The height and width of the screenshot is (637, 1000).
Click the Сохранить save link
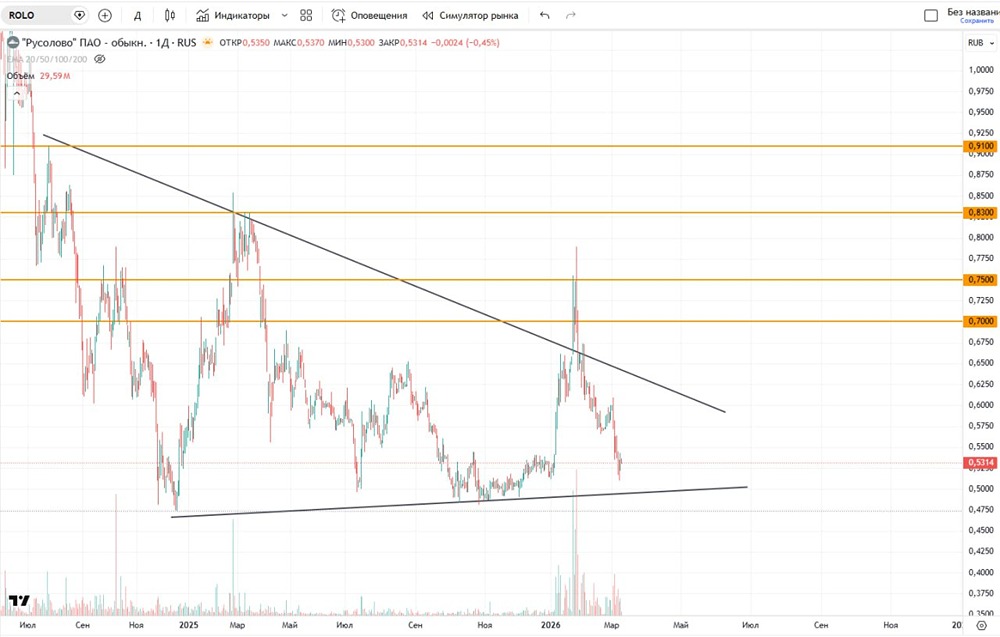coord(977,21)
